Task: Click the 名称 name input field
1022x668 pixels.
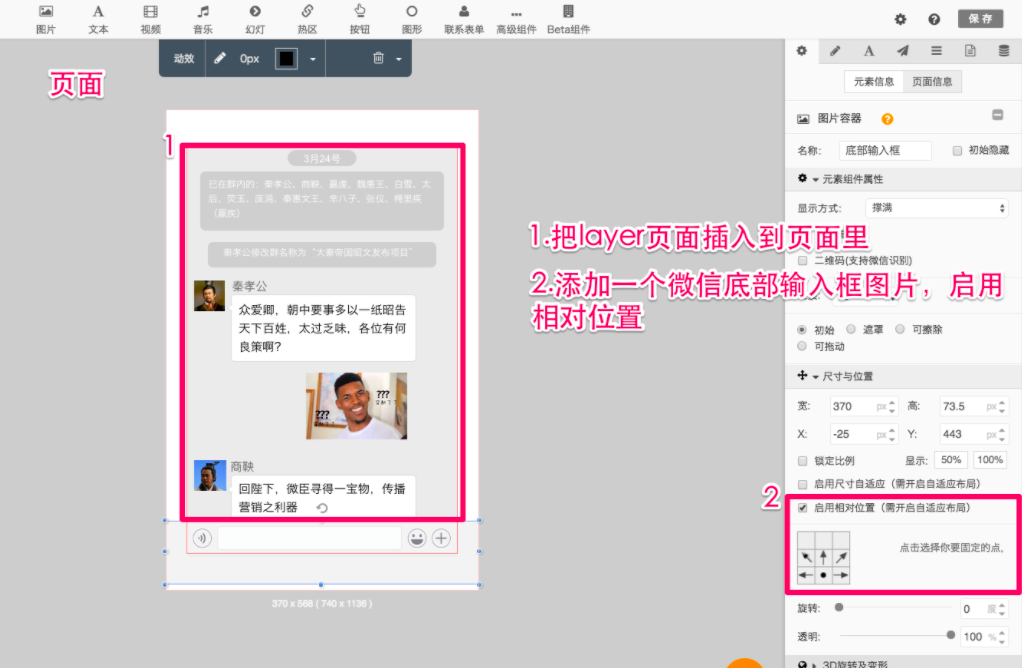Action: point(887,151)
